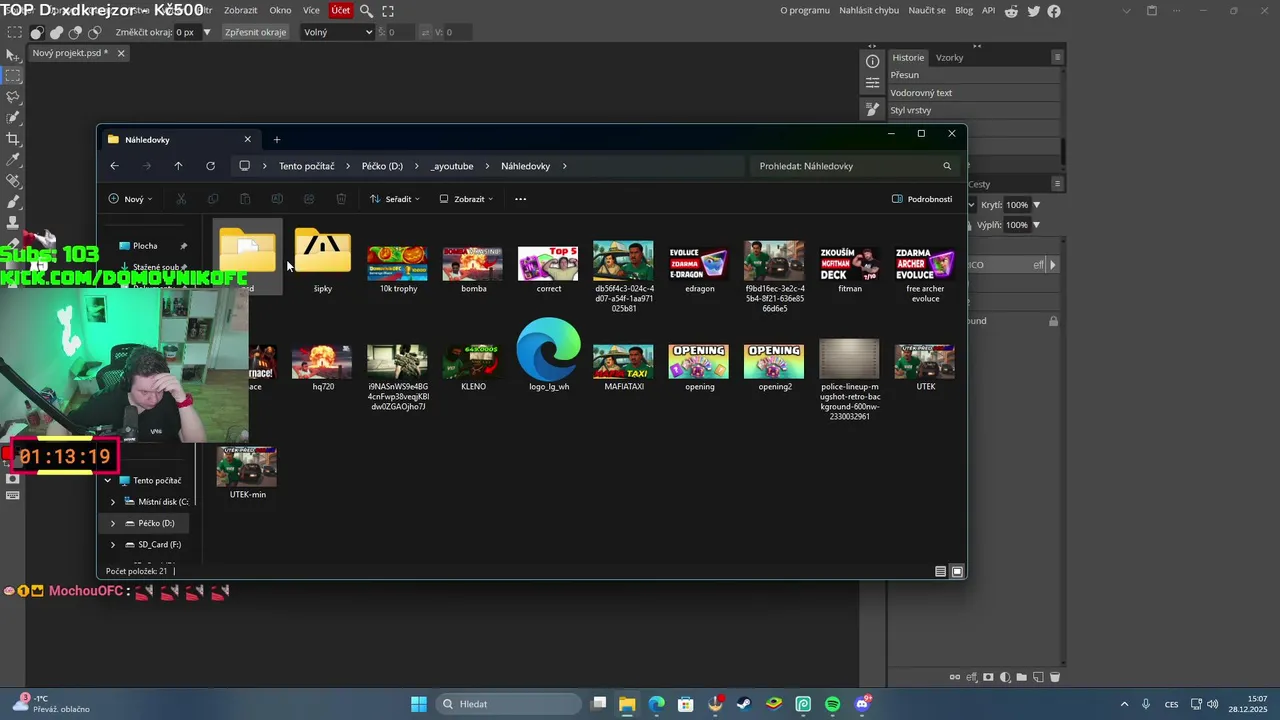Select the Clone Stamp tool
The image size is (1280, 720).
click(x=13, y=222)
